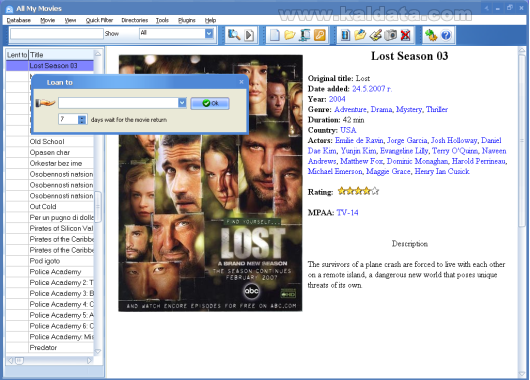The height and width of the screenshot is (380, 530).
Task: Click the date added link 24.5.2007
Action: click(371, 89)
